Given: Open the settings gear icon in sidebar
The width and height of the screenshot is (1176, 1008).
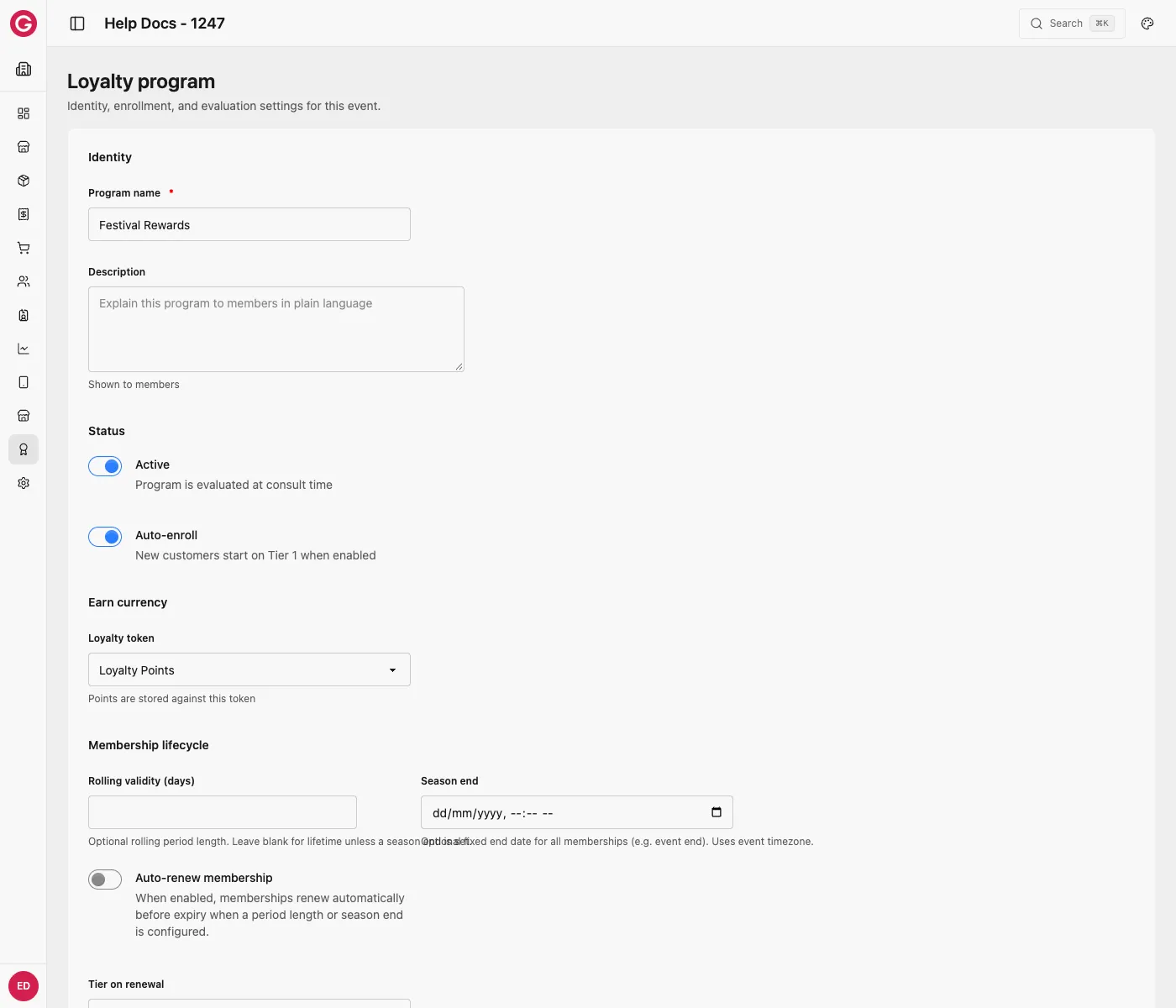Looking at the screenshot, I should 24,483.
